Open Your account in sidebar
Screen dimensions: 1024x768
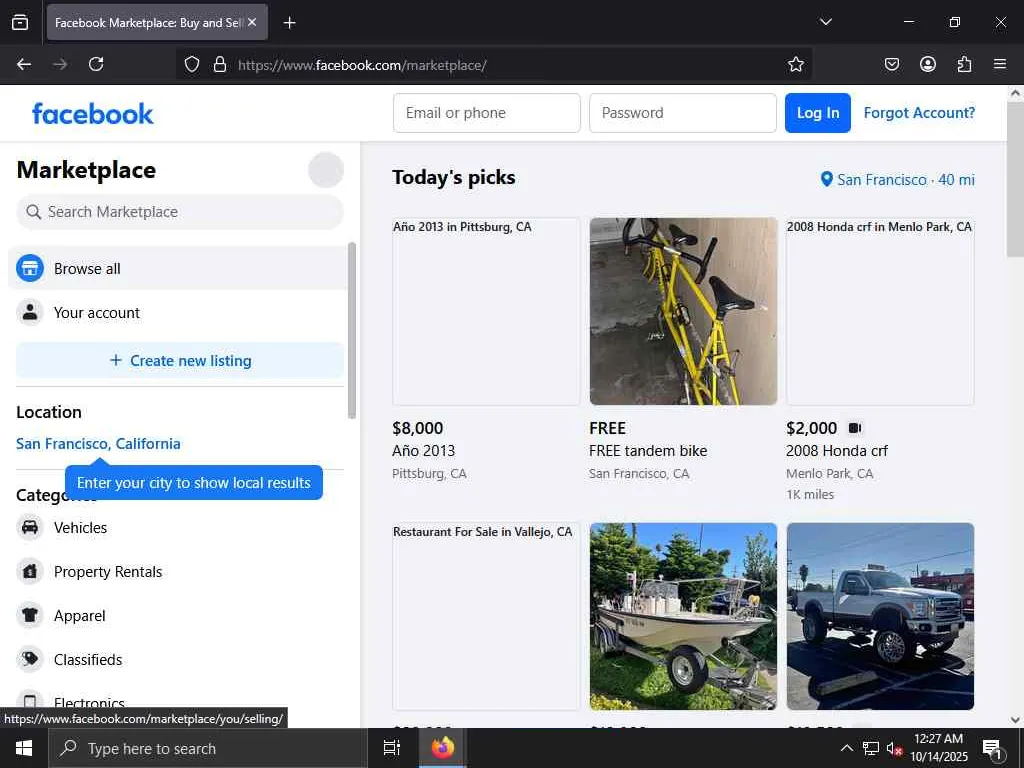[178, 313]
